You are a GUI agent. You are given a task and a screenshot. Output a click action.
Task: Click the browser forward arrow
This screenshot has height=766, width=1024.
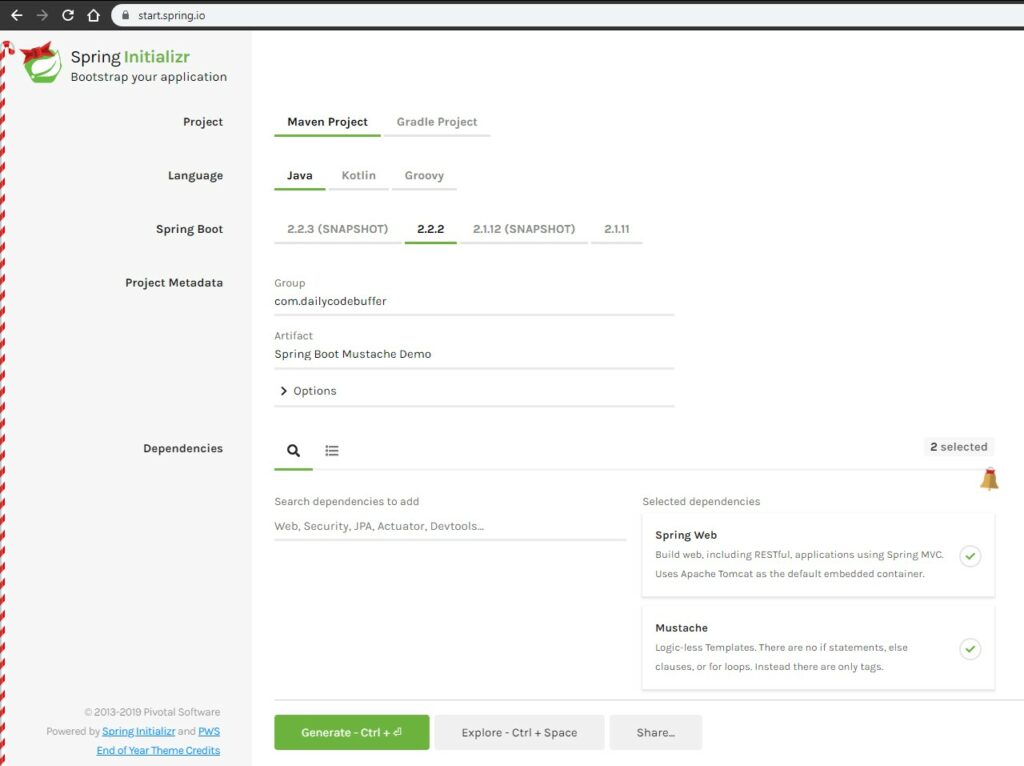coord(42,15)
